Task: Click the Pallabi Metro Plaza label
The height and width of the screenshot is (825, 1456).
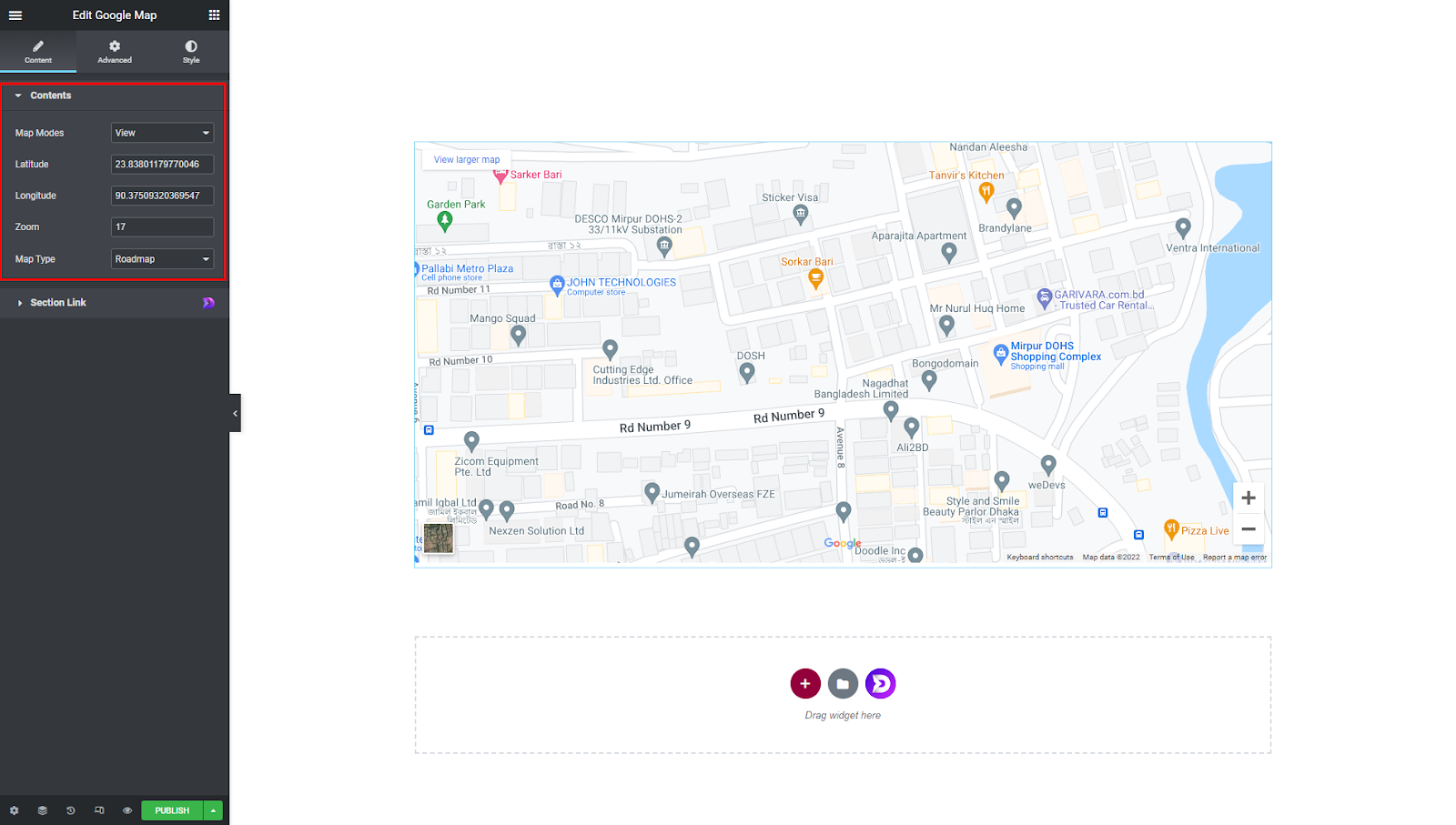Action: click(467, 268)
